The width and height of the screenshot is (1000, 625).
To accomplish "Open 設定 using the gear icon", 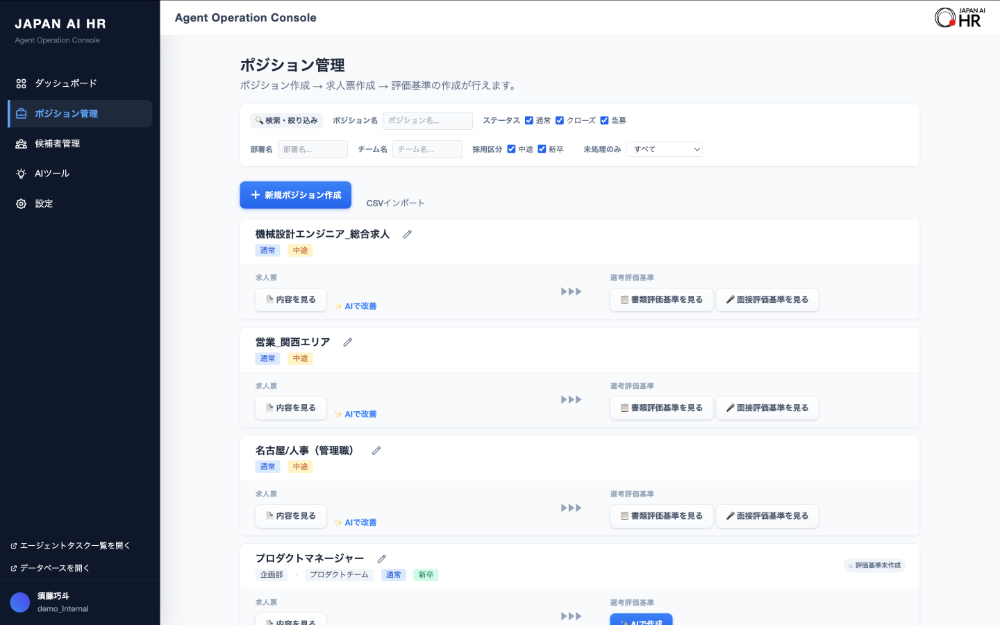I will [x=21, y=203].
